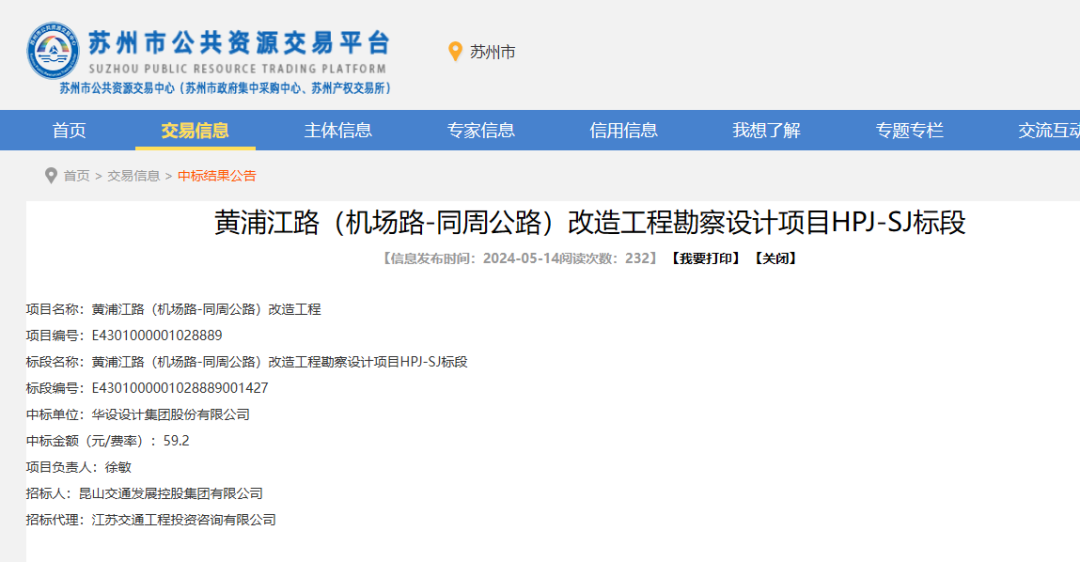This screenshot has height=562, width=1080.
Task: Open the 专题专栏 navigation item
Action: click(x=909, y=130)
